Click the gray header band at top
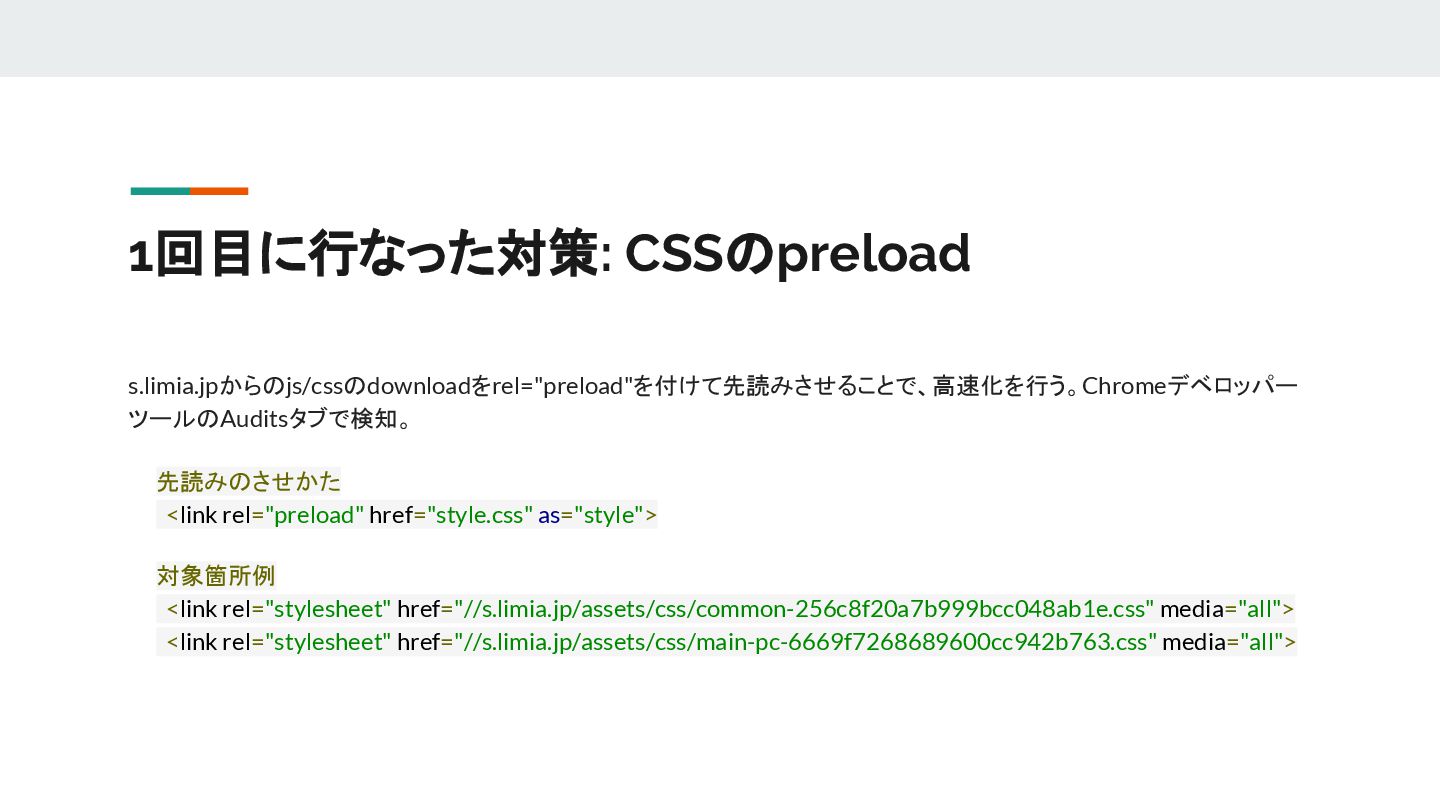The height and width of the screenshot is (810, 1440). 720,38
